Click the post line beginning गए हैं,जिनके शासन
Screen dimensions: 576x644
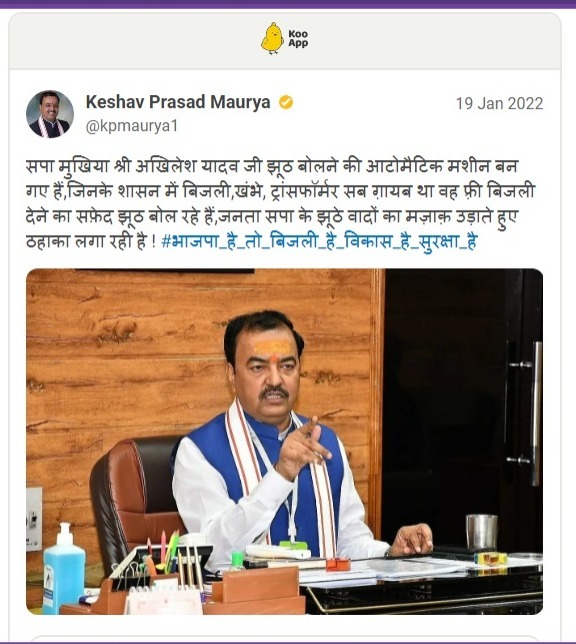tap(280, 191)
